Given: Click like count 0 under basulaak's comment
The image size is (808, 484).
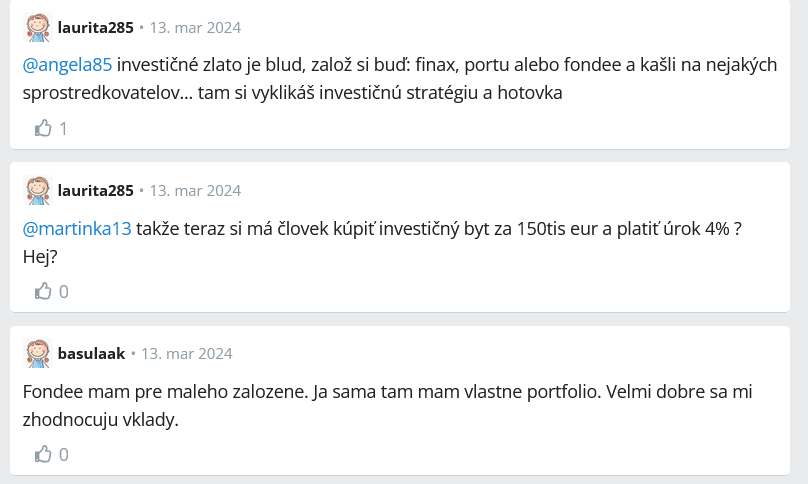Looking at the screenshot, I should [63, 455].
